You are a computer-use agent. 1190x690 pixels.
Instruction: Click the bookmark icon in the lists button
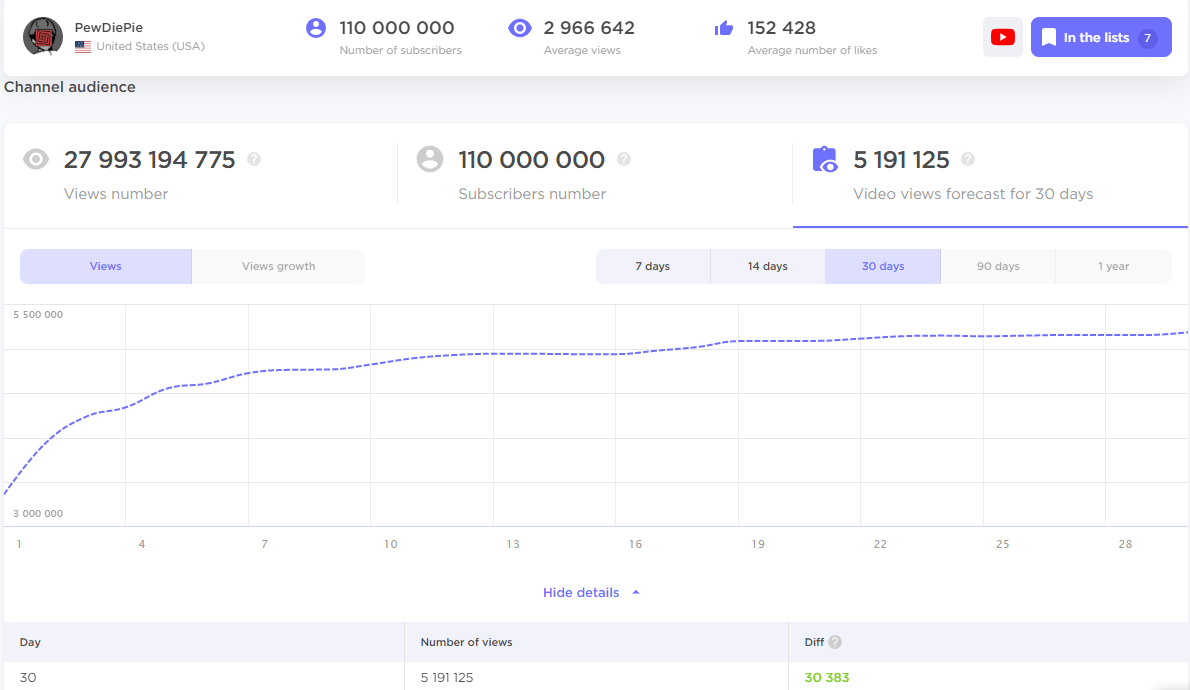tap(1048, 37)
